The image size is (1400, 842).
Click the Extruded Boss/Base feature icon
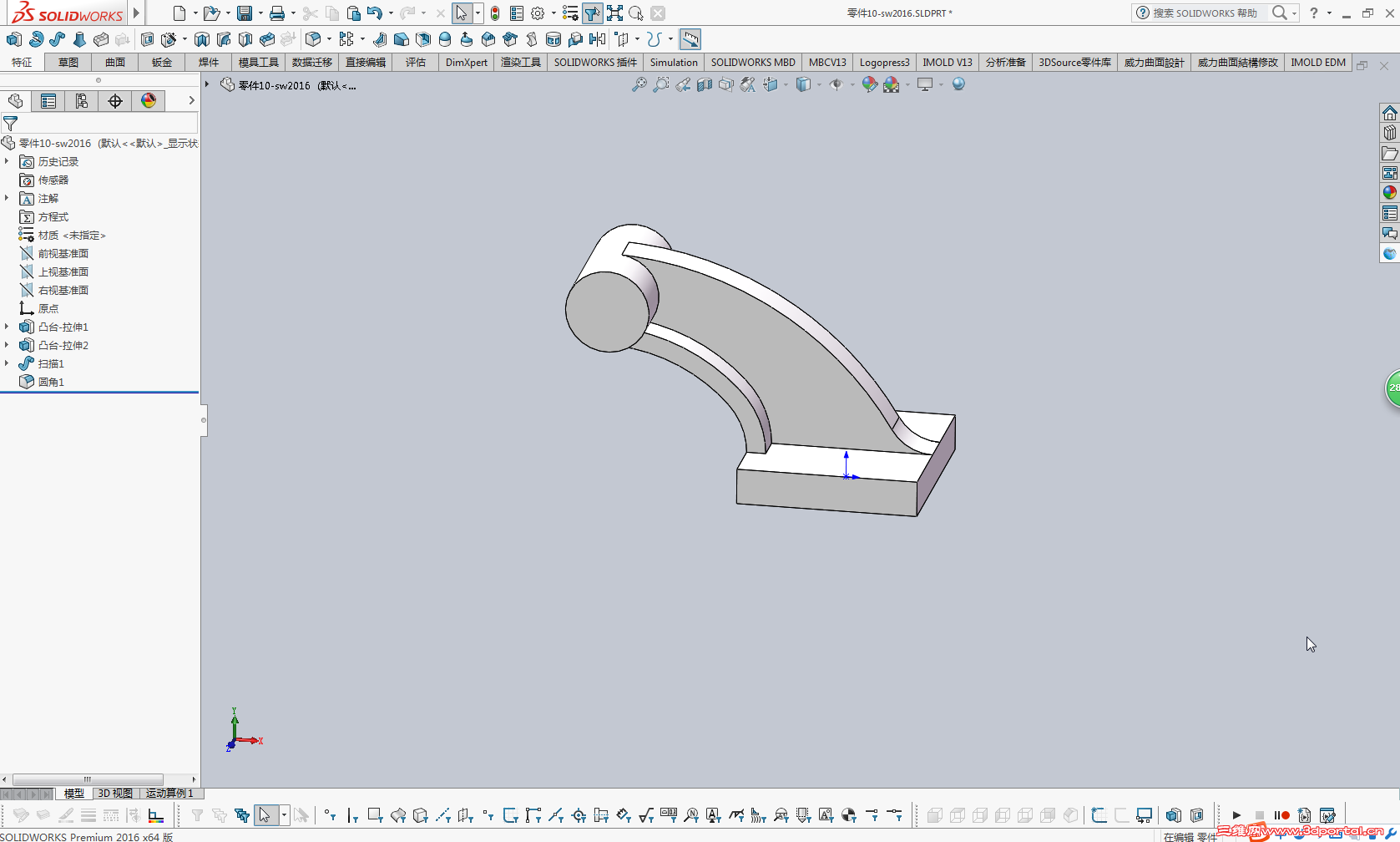[14, 39]
